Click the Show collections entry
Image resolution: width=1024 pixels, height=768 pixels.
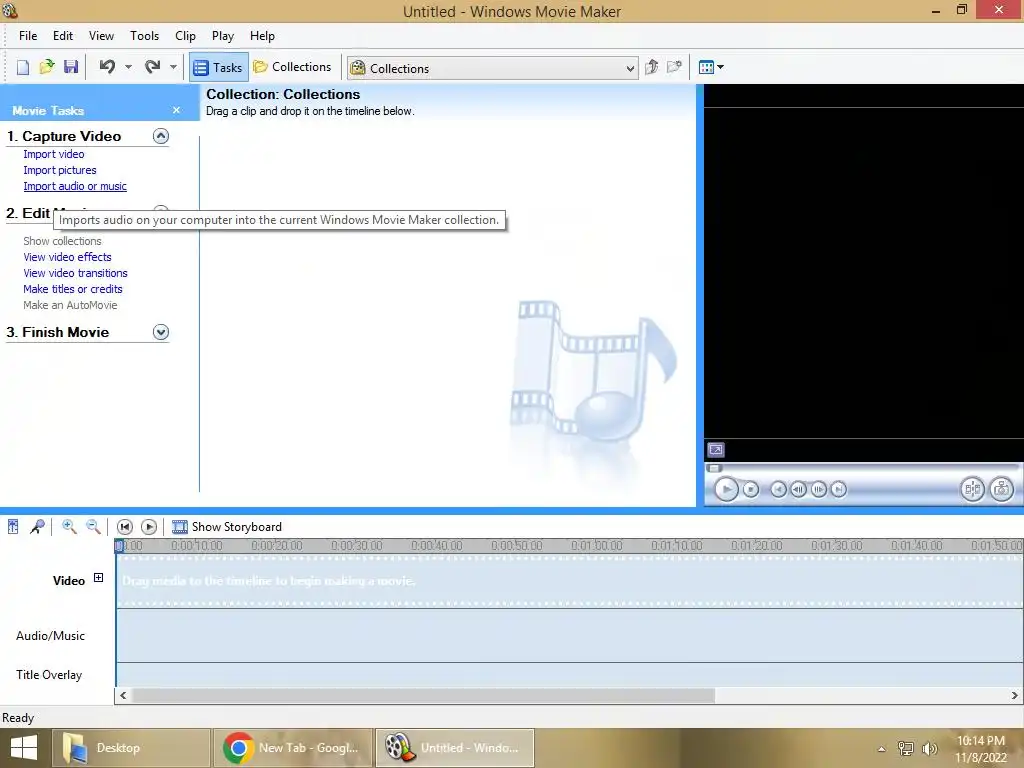tap(63, 241)
